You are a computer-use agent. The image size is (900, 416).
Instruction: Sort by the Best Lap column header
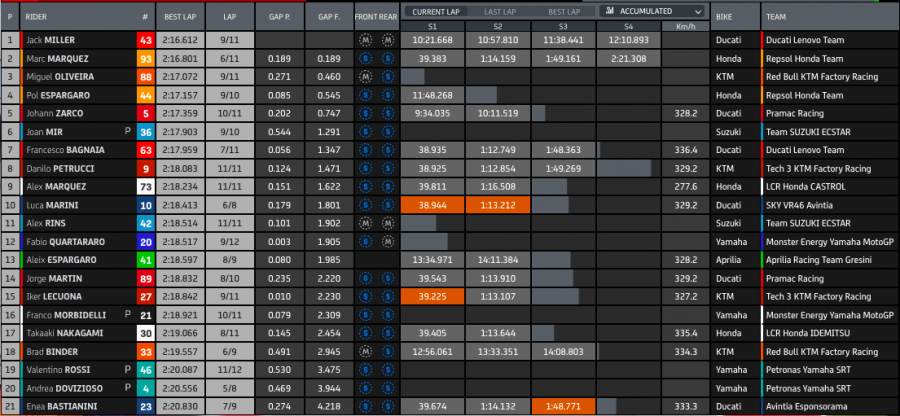point(181,18)
